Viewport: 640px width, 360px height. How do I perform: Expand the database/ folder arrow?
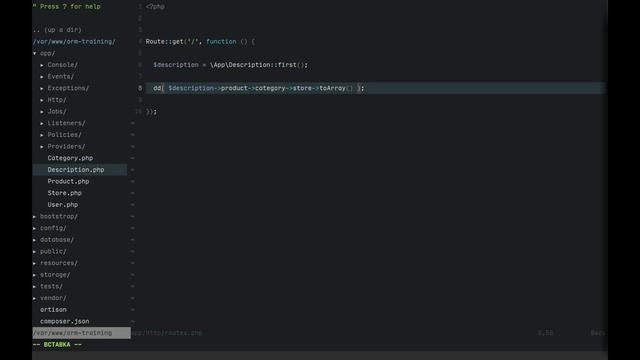[x=35, y=240]
